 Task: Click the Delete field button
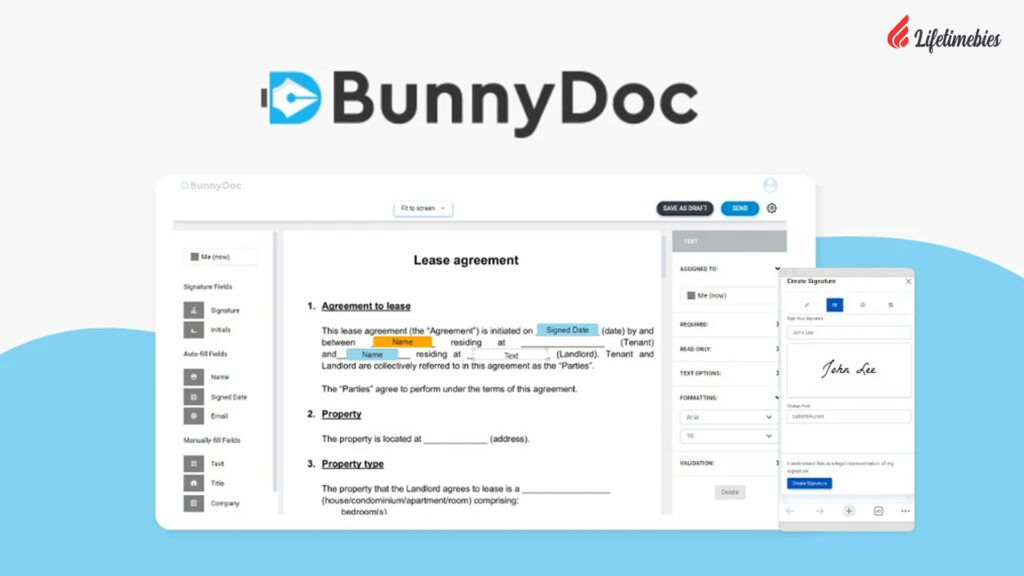pos(730,492)
